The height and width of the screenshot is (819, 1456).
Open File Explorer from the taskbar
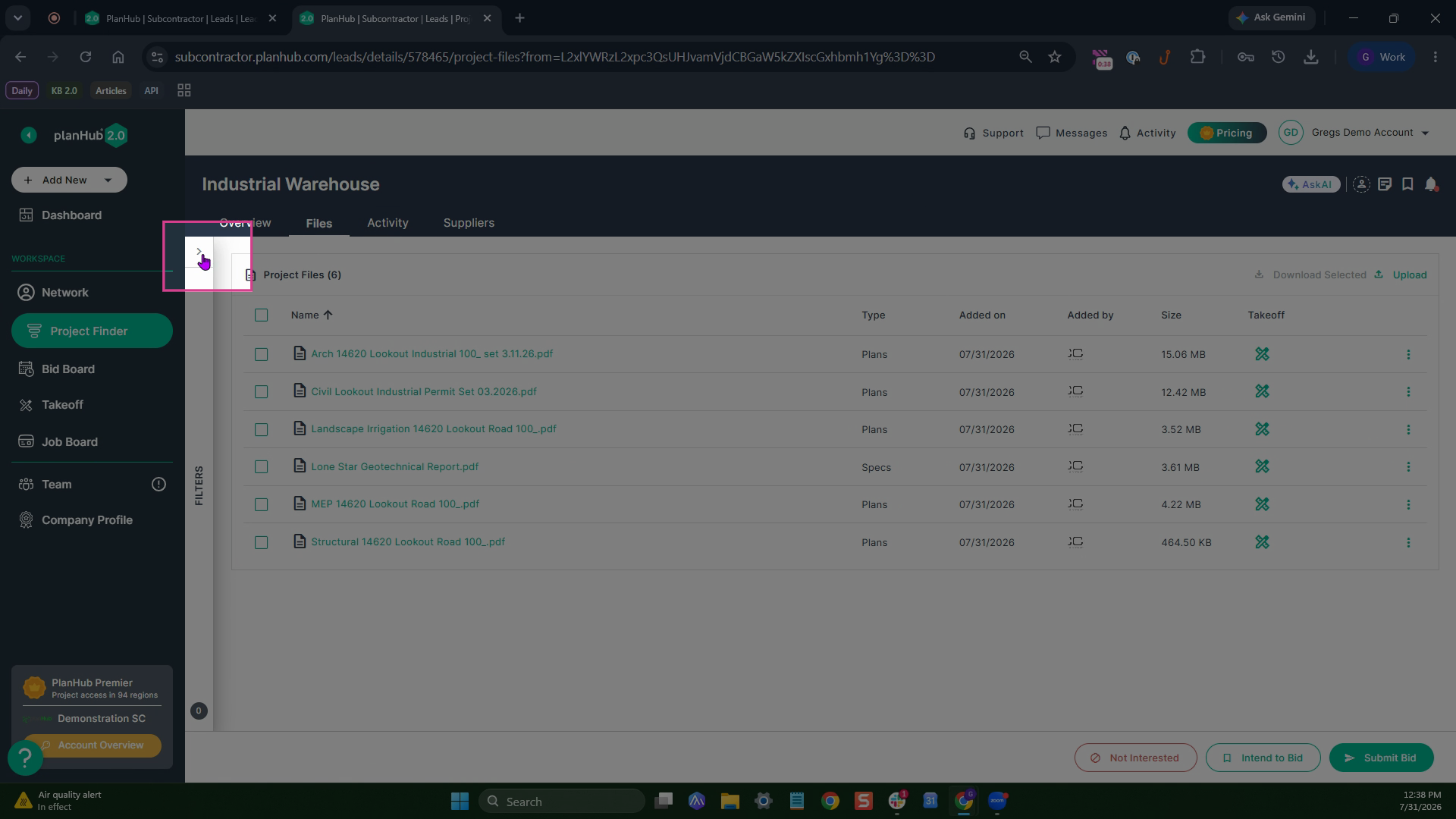click(730, 801)
